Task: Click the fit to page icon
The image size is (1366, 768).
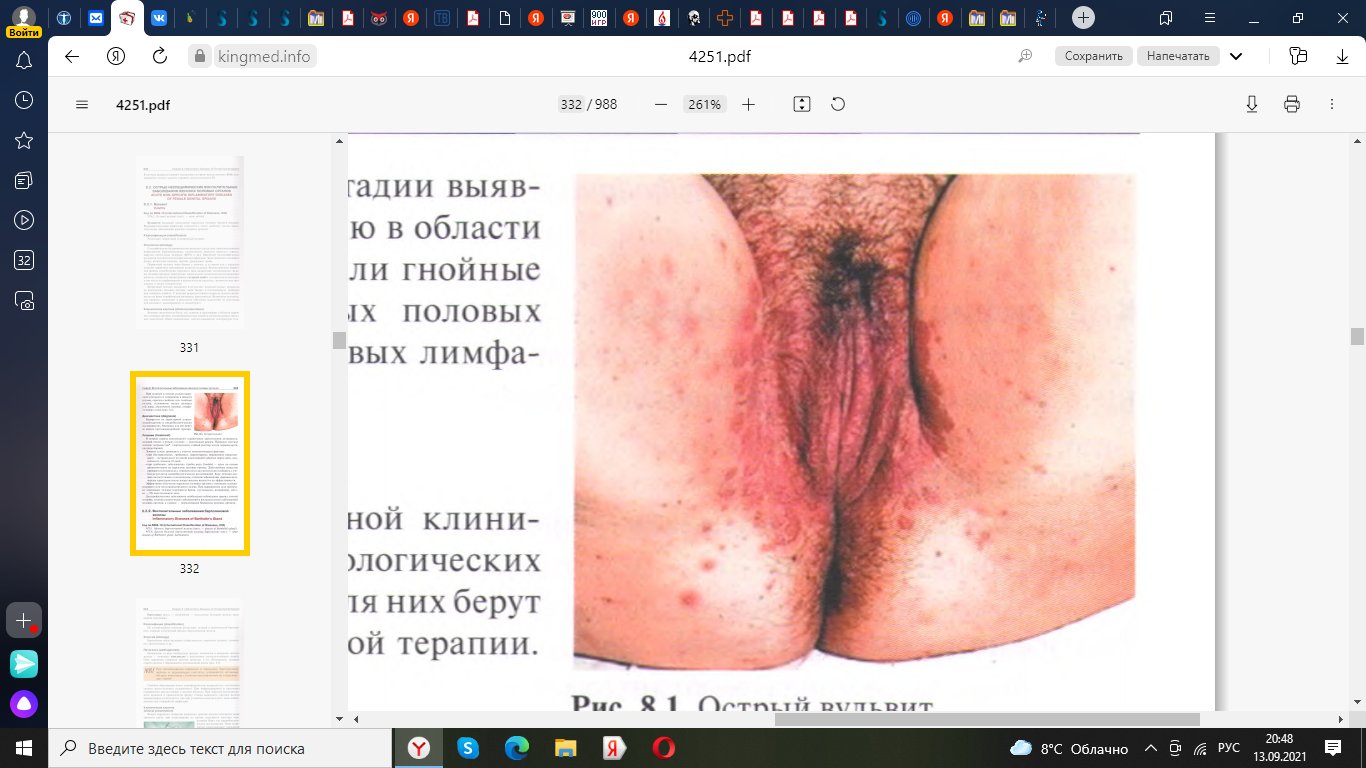Action: point(801,105)
